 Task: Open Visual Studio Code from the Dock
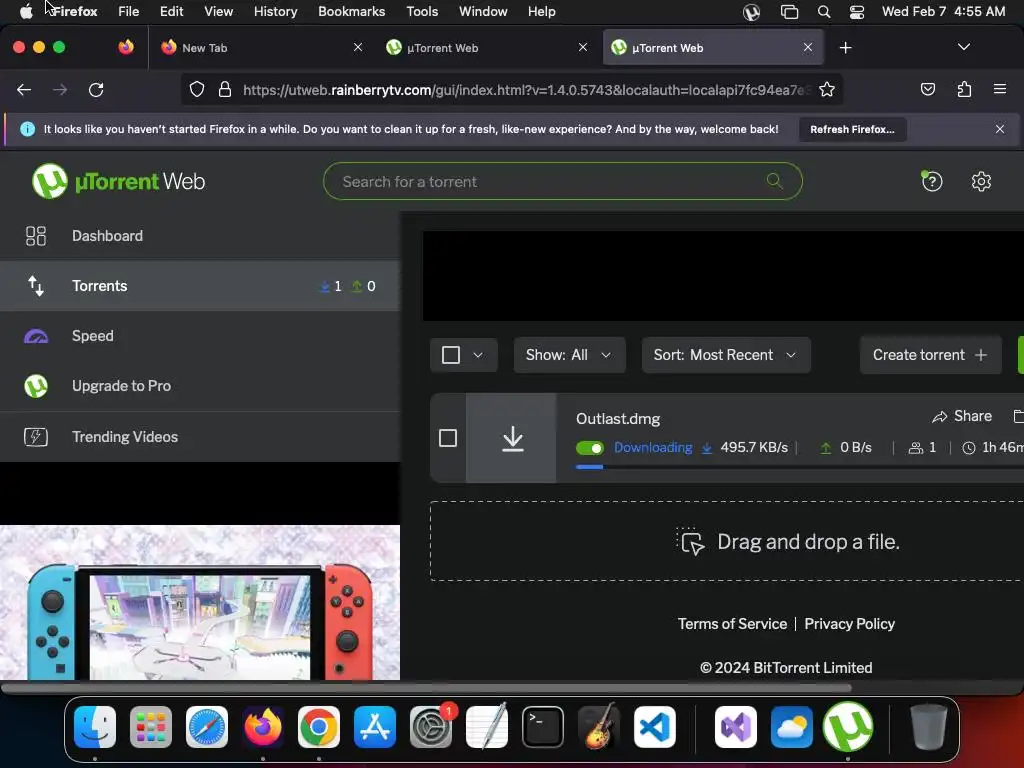tap(654, 726)
